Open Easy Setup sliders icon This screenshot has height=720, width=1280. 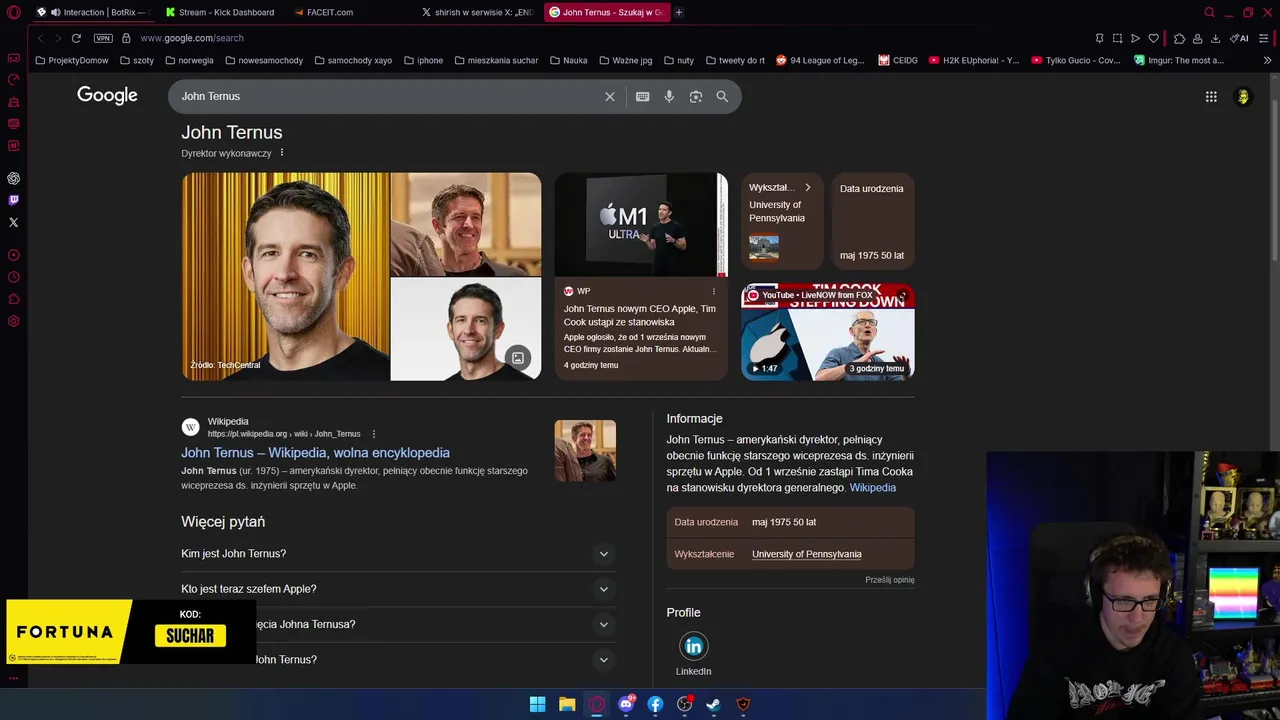[1264, 38]
